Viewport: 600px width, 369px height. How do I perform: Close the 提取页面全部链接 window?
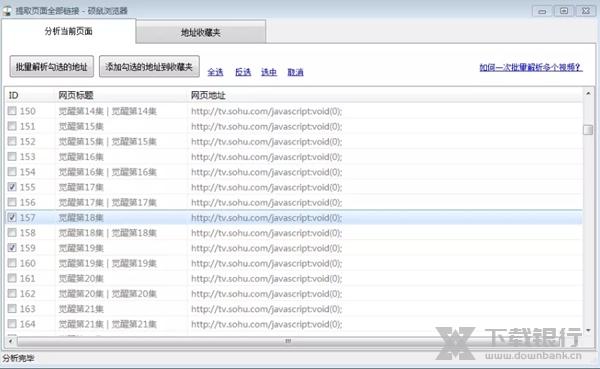pos(585,11)
